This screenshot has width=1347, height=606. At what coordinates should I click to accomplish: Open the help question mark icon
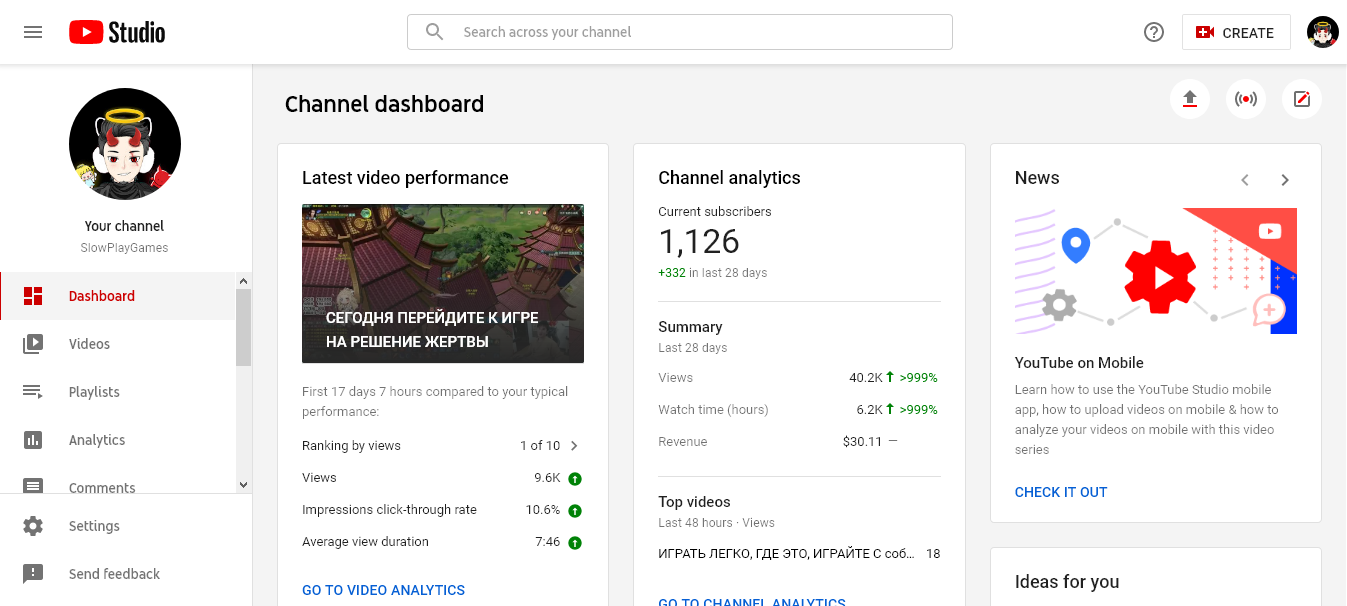(x=1153, y=31)
